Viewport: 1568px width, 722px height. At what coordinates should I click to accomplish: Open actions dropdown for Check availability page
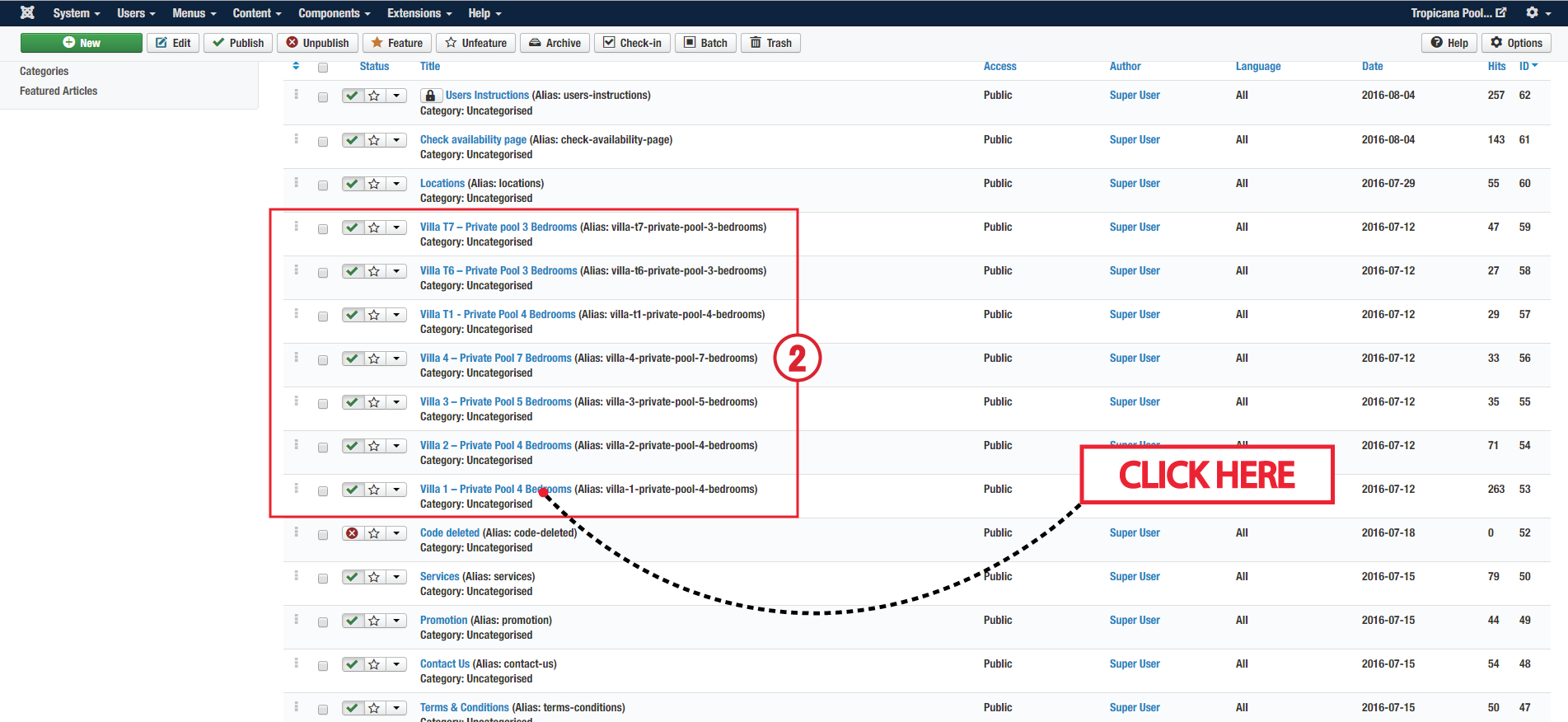[x=396, y=140]
